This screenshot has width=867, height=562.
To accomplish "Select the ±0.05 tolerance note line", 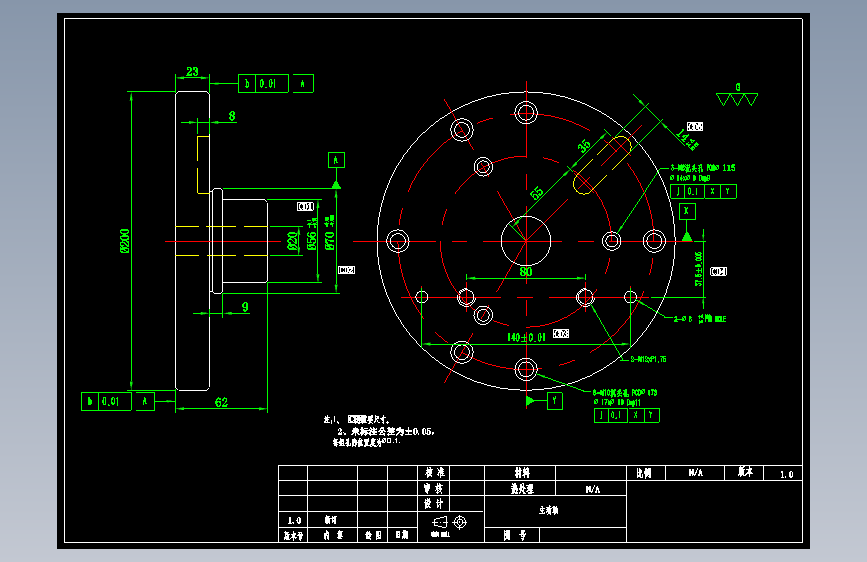I will (x=386, y=431).
